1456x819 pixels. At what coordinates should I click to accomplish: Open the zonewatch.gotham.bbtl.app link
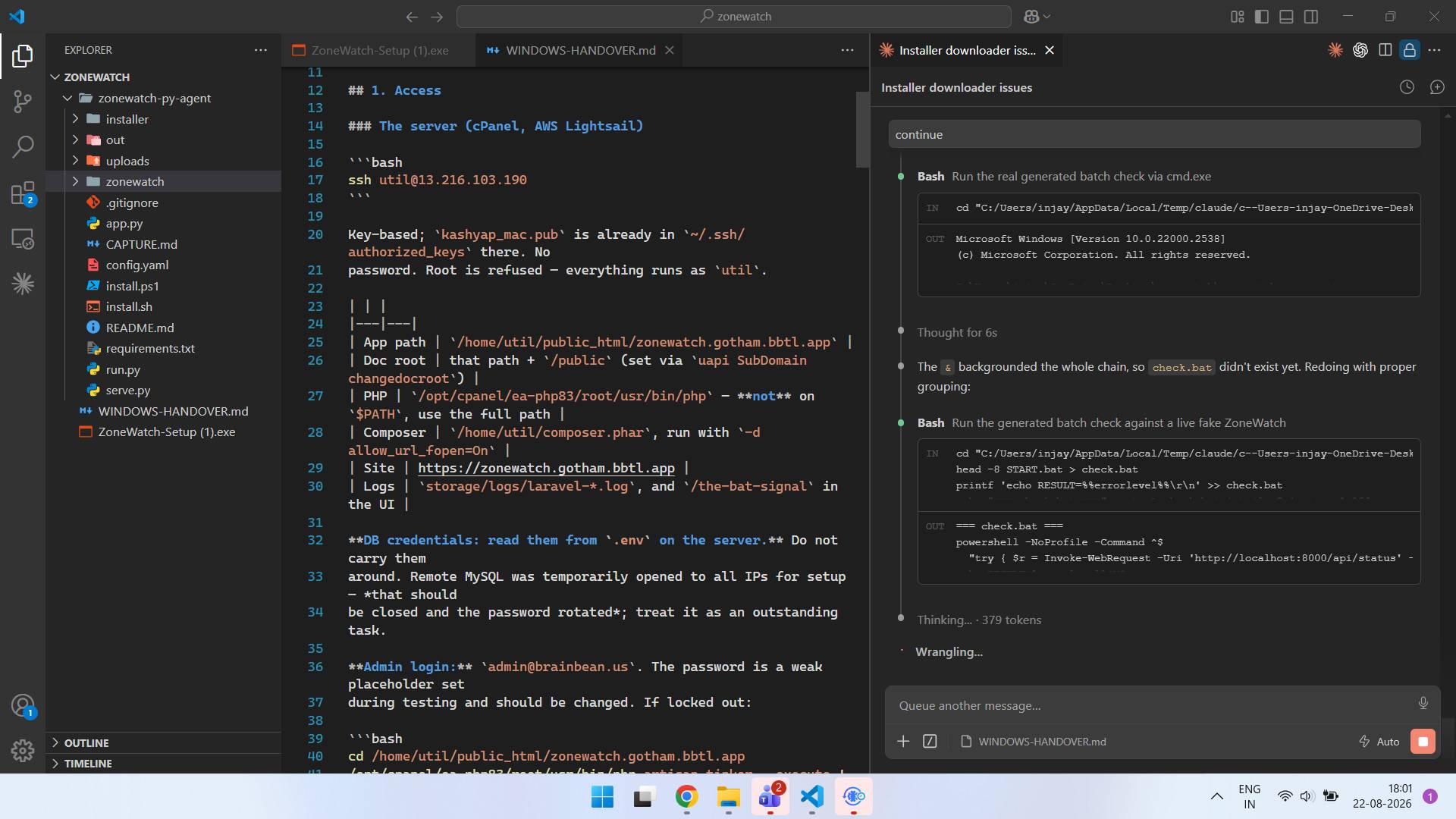point(546,468)
